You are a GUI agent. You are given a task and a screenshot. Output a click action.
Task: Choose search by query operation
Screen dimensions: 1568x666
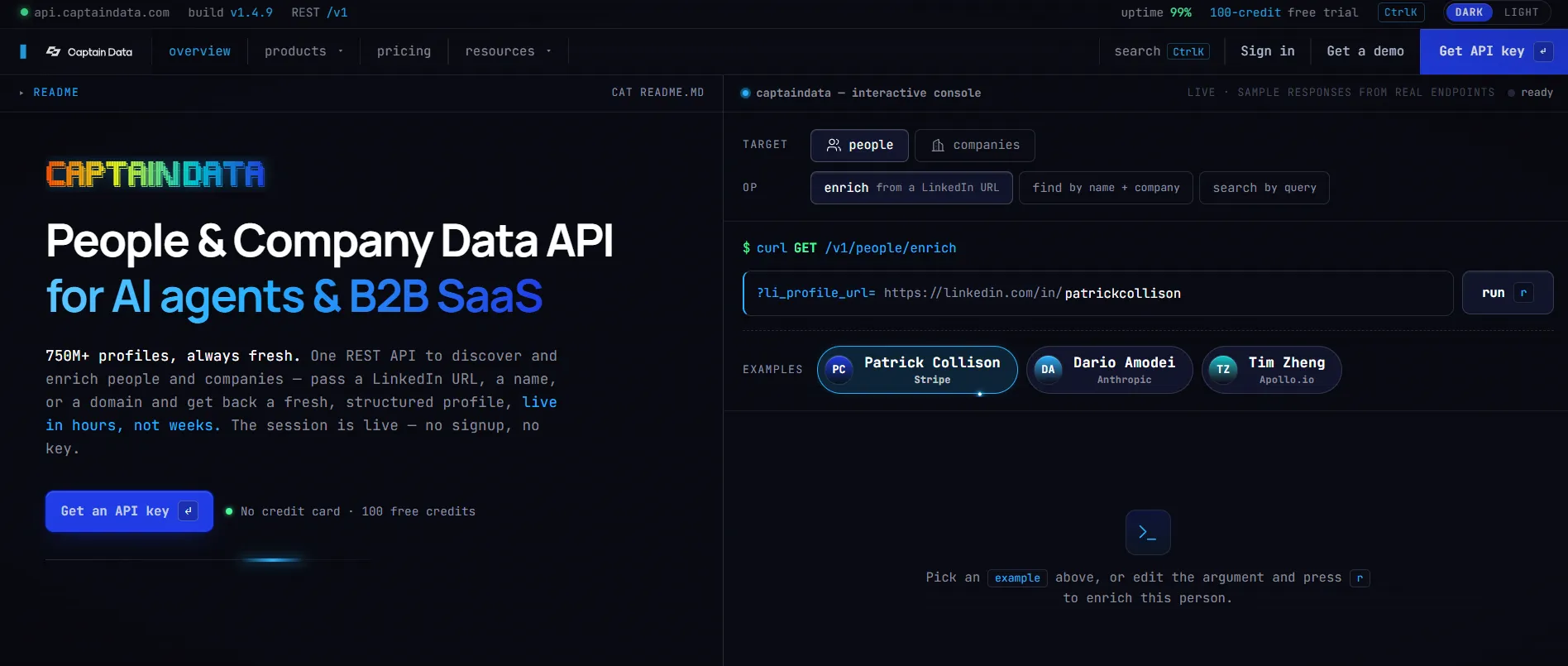pos(1264,188)
